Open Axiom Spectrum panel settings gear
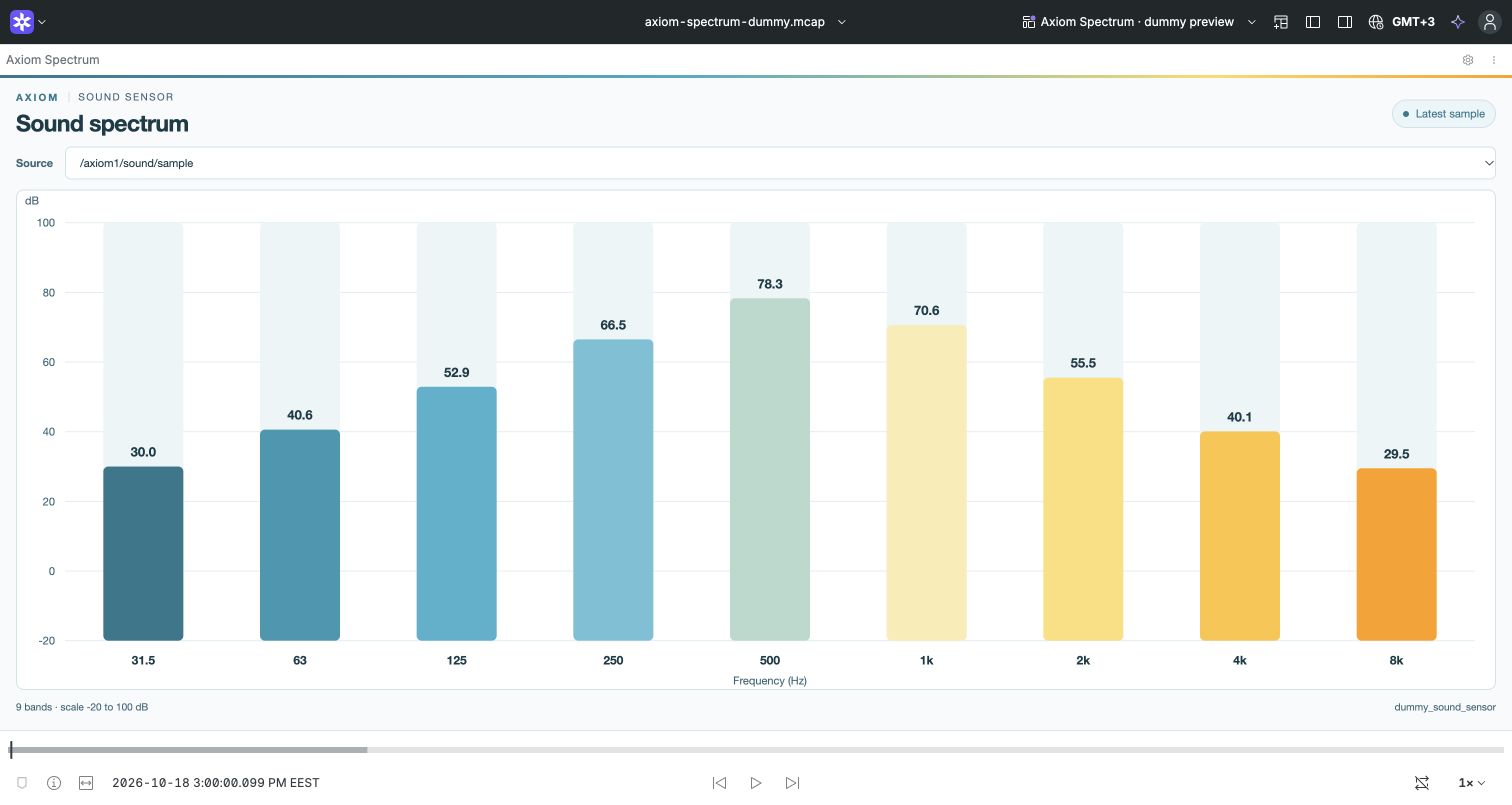Screen dimensions: 1512x805 pyautogui.click(x=1468, y=60)
